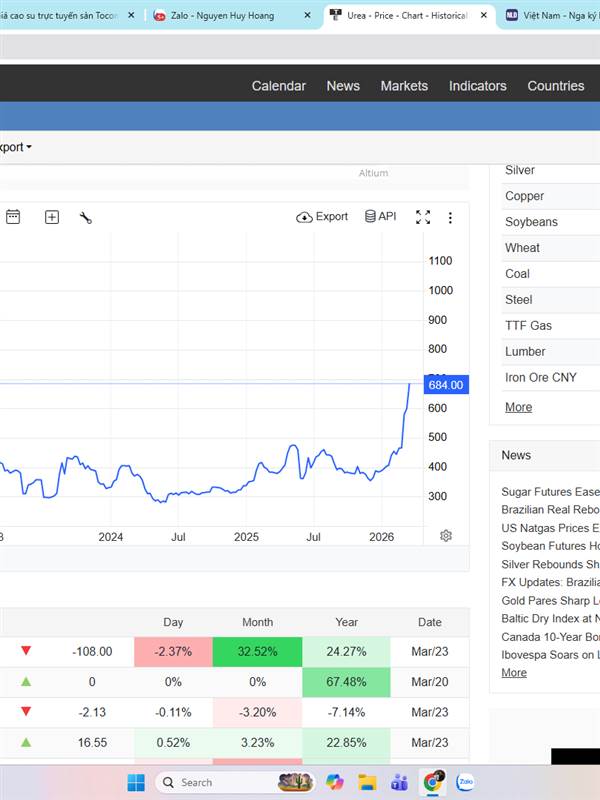This screenshot has width=600, height=800.
Task: Open chart tools wrench icon
Action: [86, 217]
